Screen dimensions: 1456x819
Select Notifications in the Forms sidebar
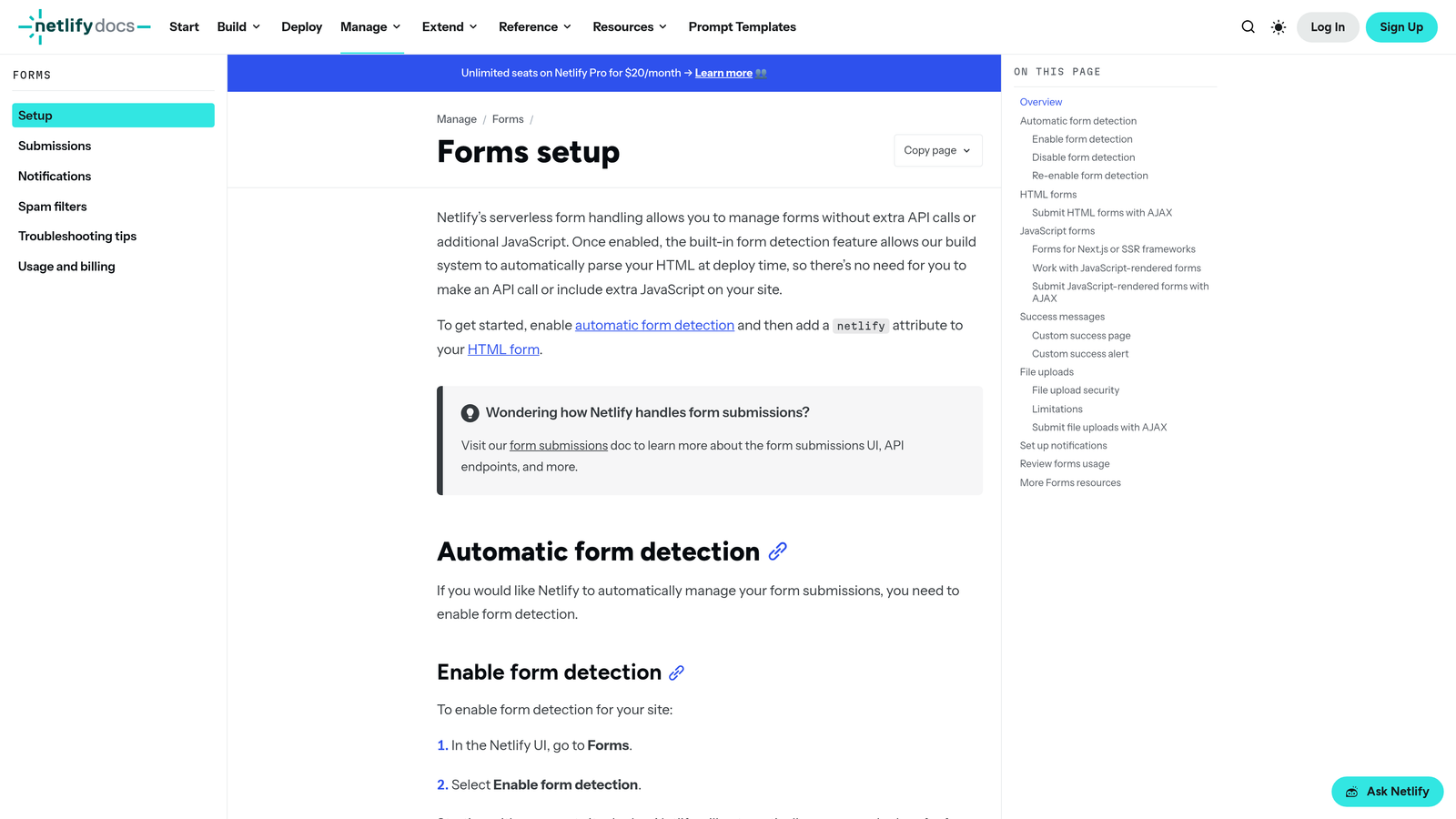[x=113, y=177]
